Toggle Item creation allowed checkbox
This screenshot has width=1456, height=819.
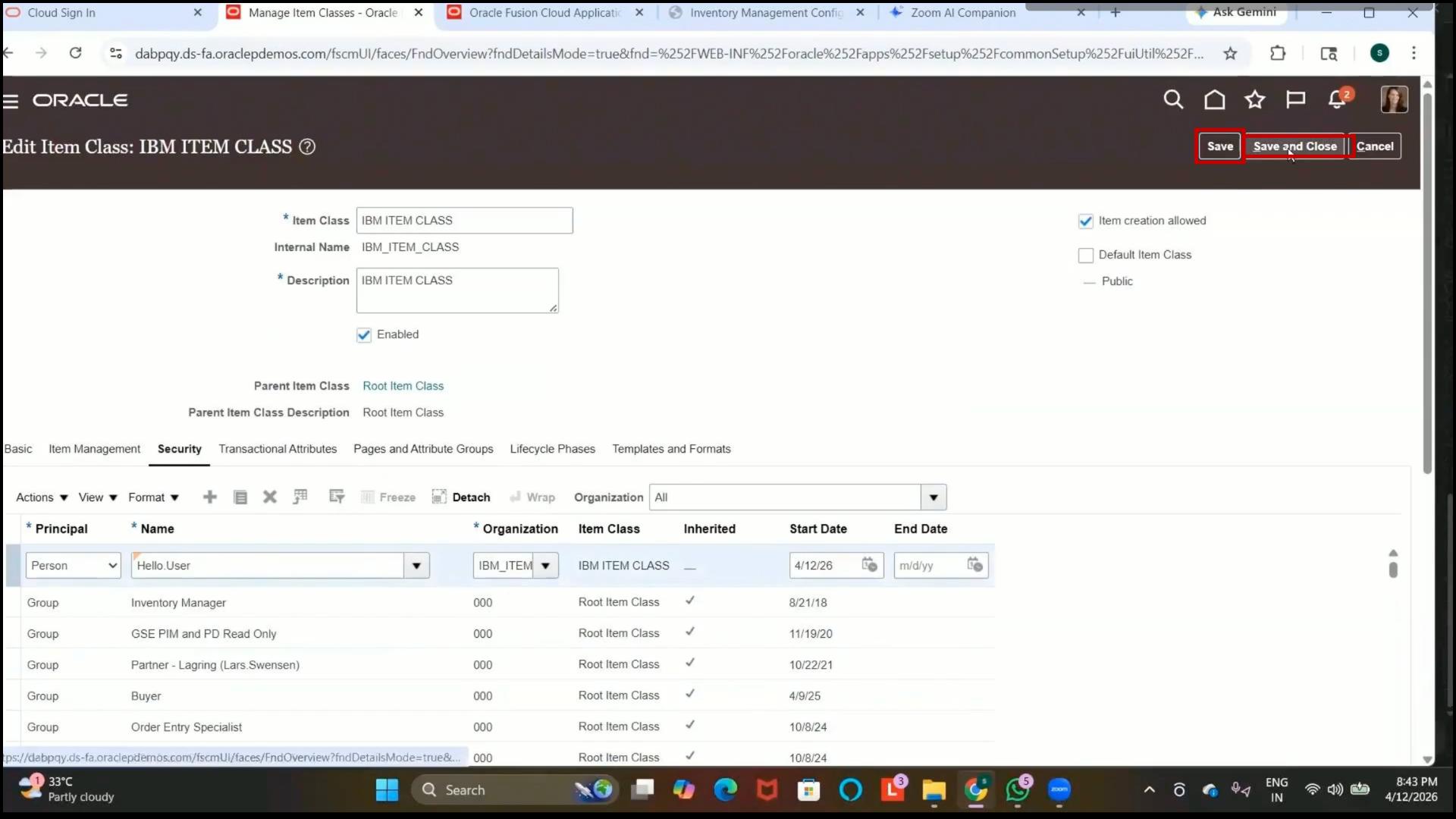click(x=1086, y=221)
